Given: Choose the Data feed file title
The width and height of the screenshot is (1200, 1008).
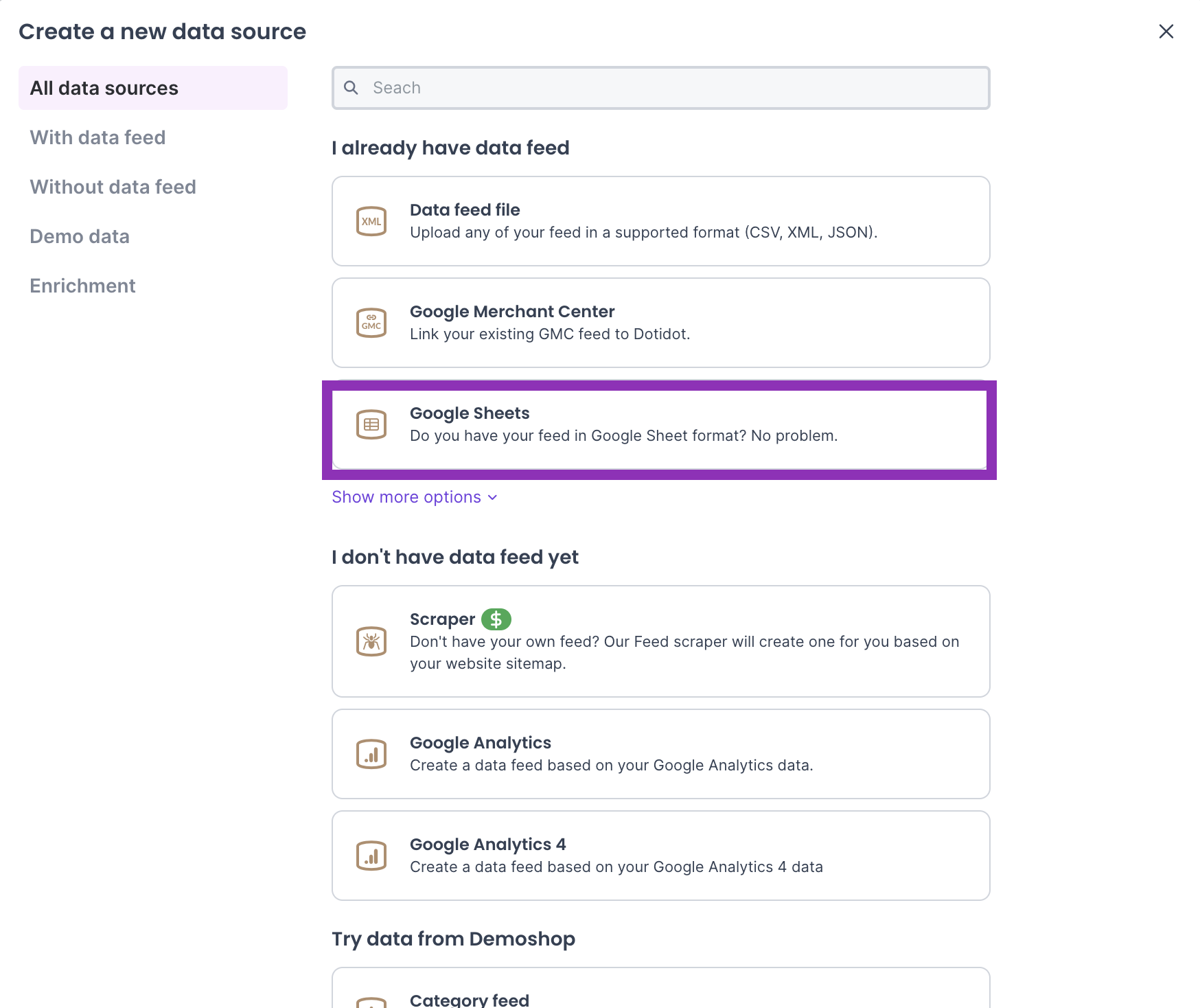Looking at the screenshot, I should [465, 210].
